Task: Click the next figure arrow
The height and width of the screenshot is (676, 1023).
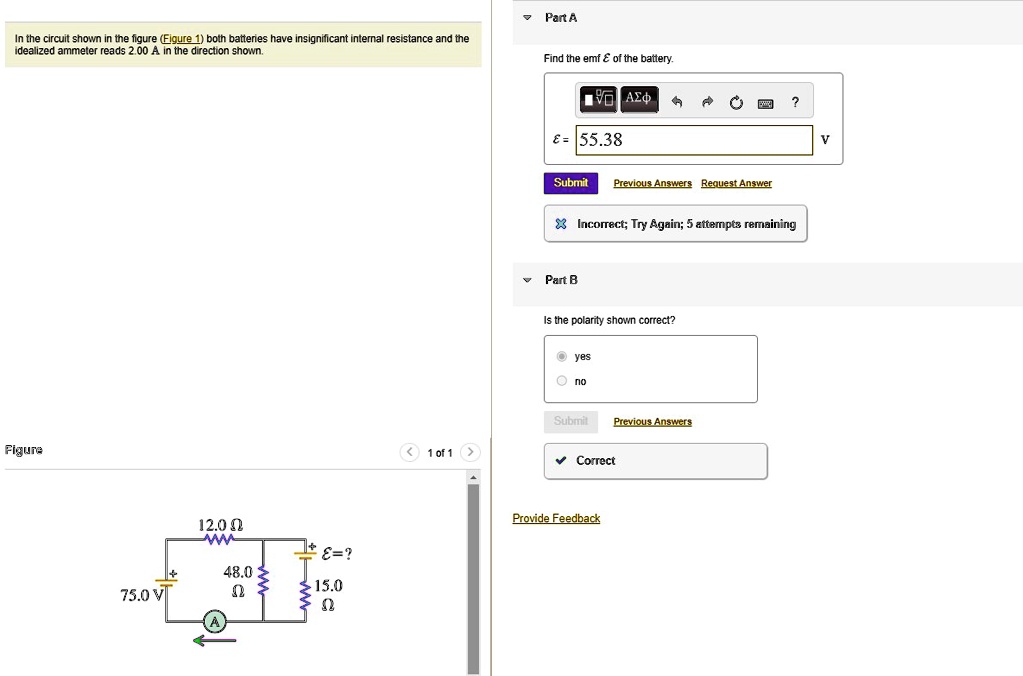Action: [x=470, y=452]
